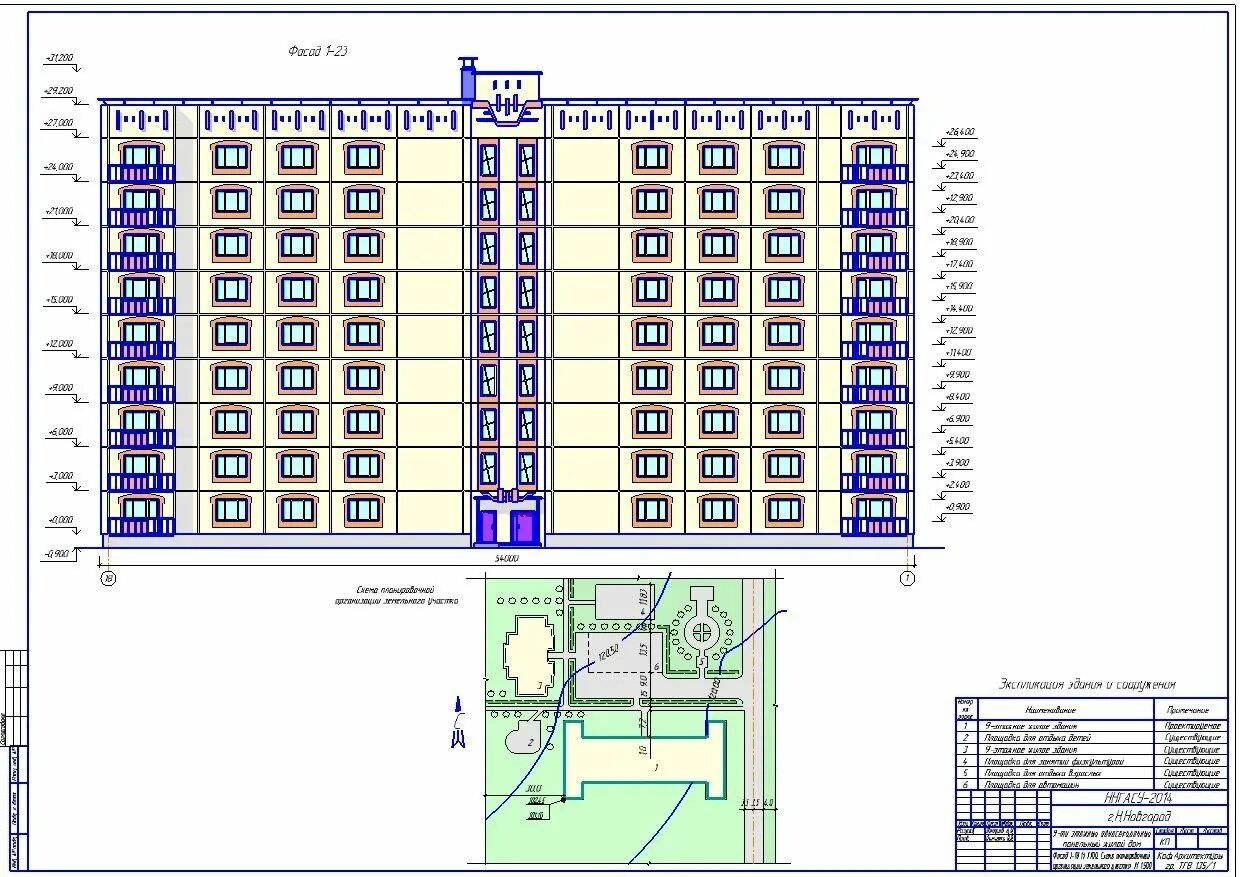Click the +26,400 elevation mark

959,132
